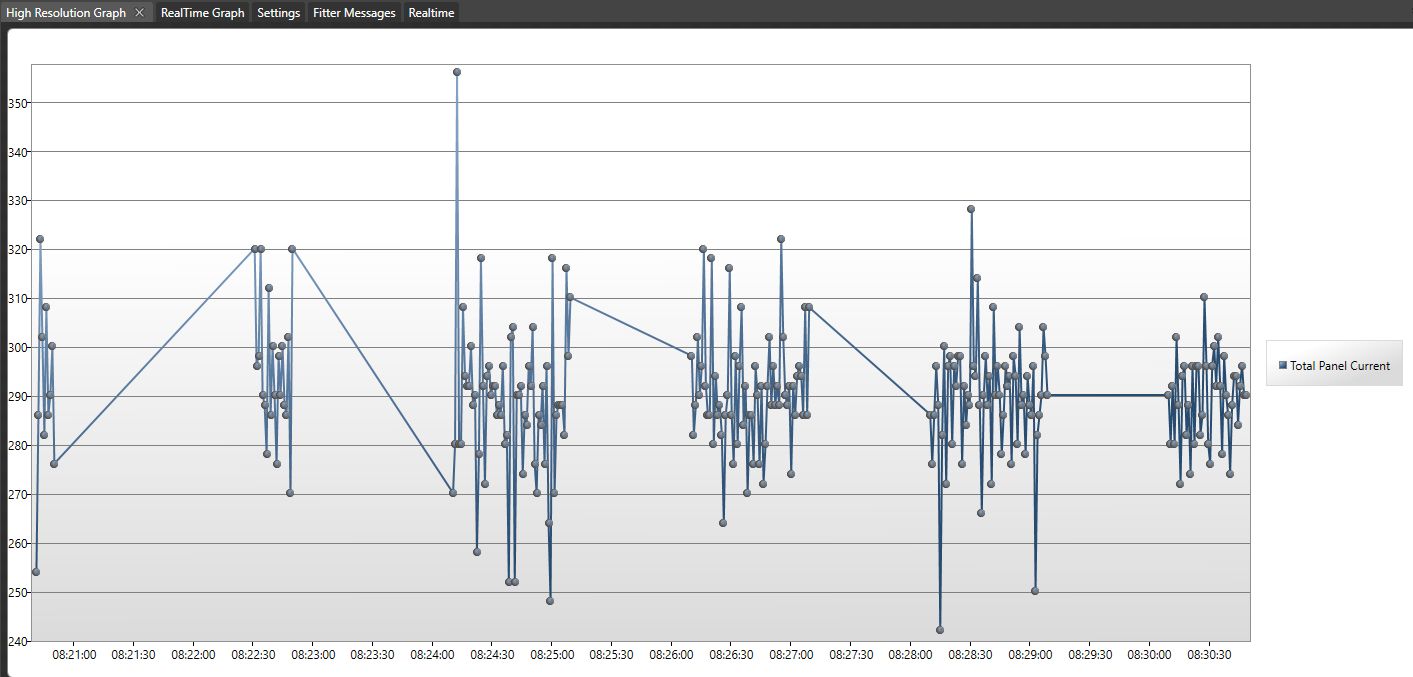Viewport: 1413px width, 677px height.
Task: Go to the Realtime tab
Action: pos(431,13)
